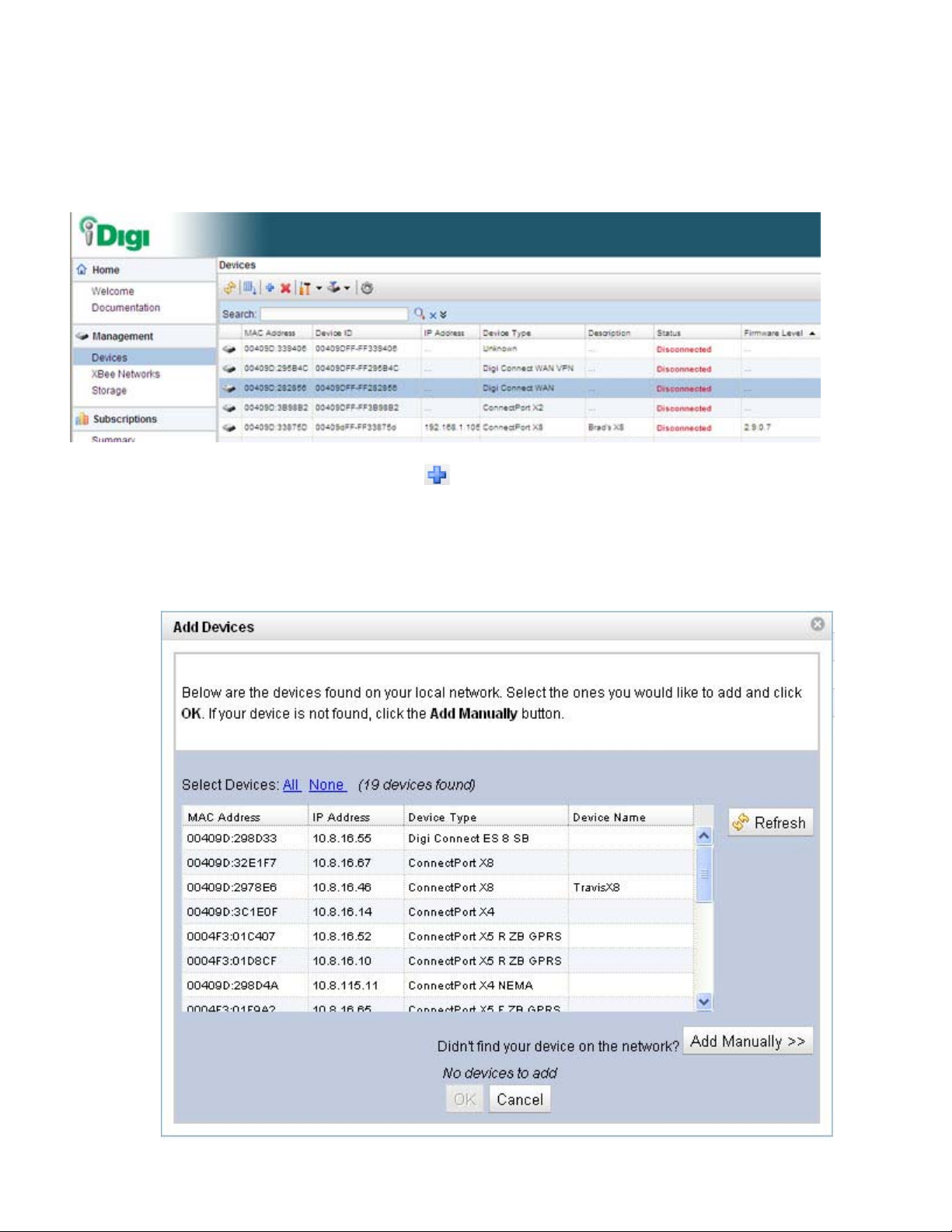Viewport: 952px width, 1232px height.
Task: Click the Home icon in the sidebar
Action: pyautogui.click(x=82, y=270)
